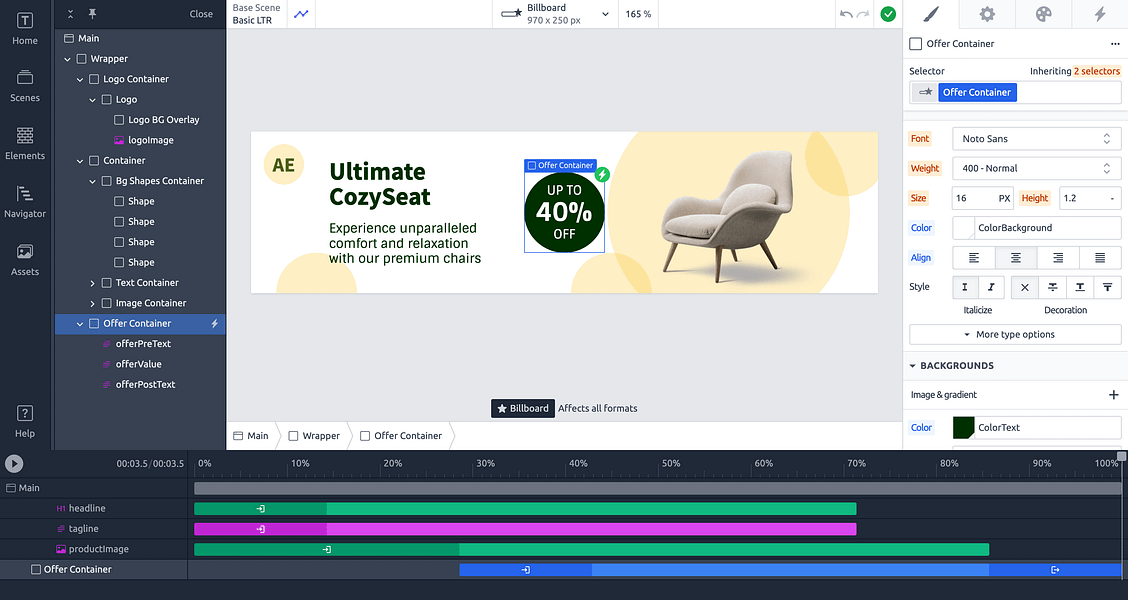Close the navigator panel
This screenshot has height=600, width=1128.
tap(201, 14)
